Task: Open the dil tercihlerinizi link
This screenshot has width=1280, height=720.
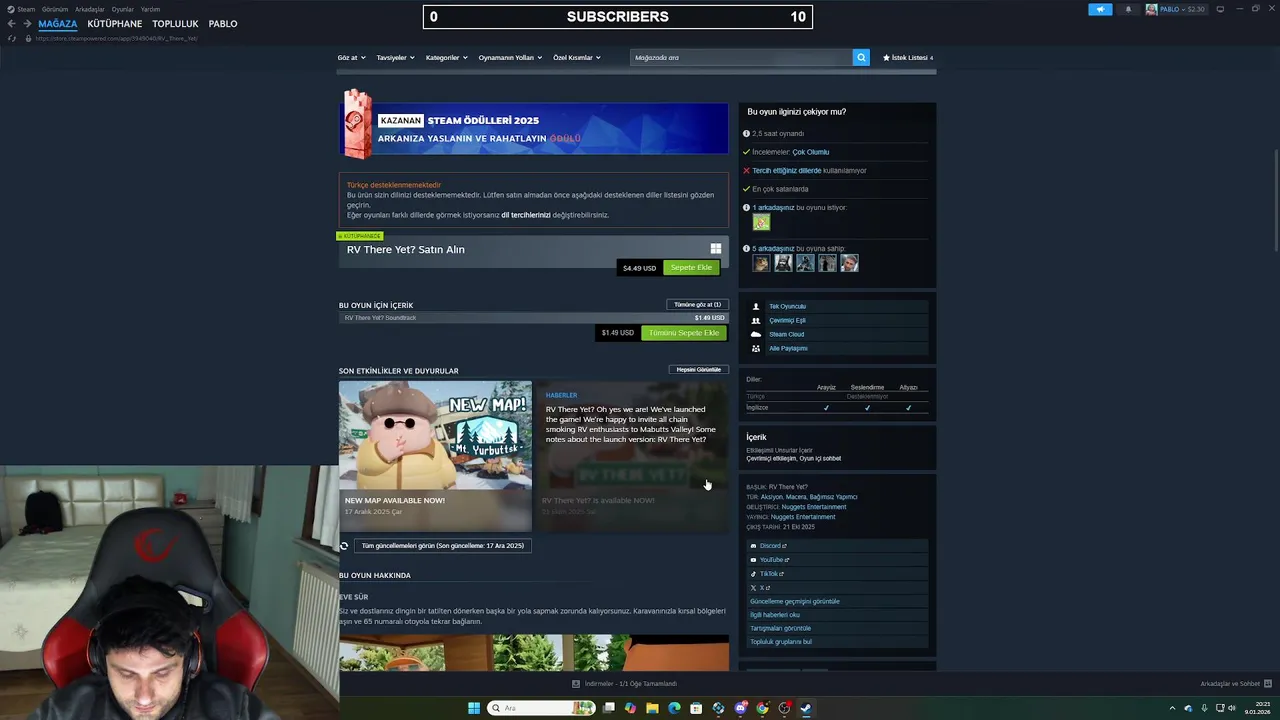Action: 526,215
